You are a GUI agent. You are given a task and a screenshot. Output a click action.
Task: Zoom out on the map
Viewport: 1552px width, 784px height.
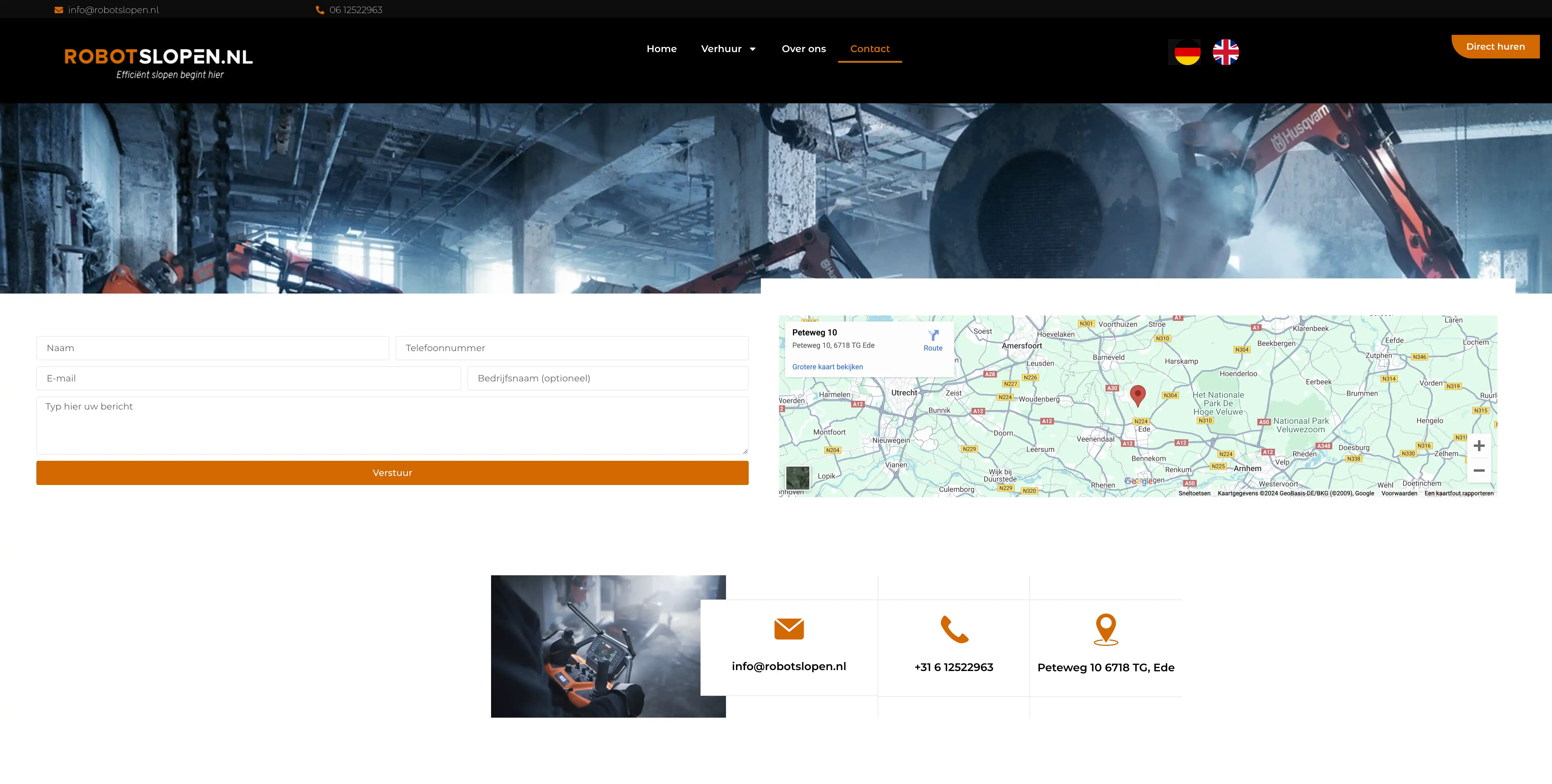(1479, 470)
